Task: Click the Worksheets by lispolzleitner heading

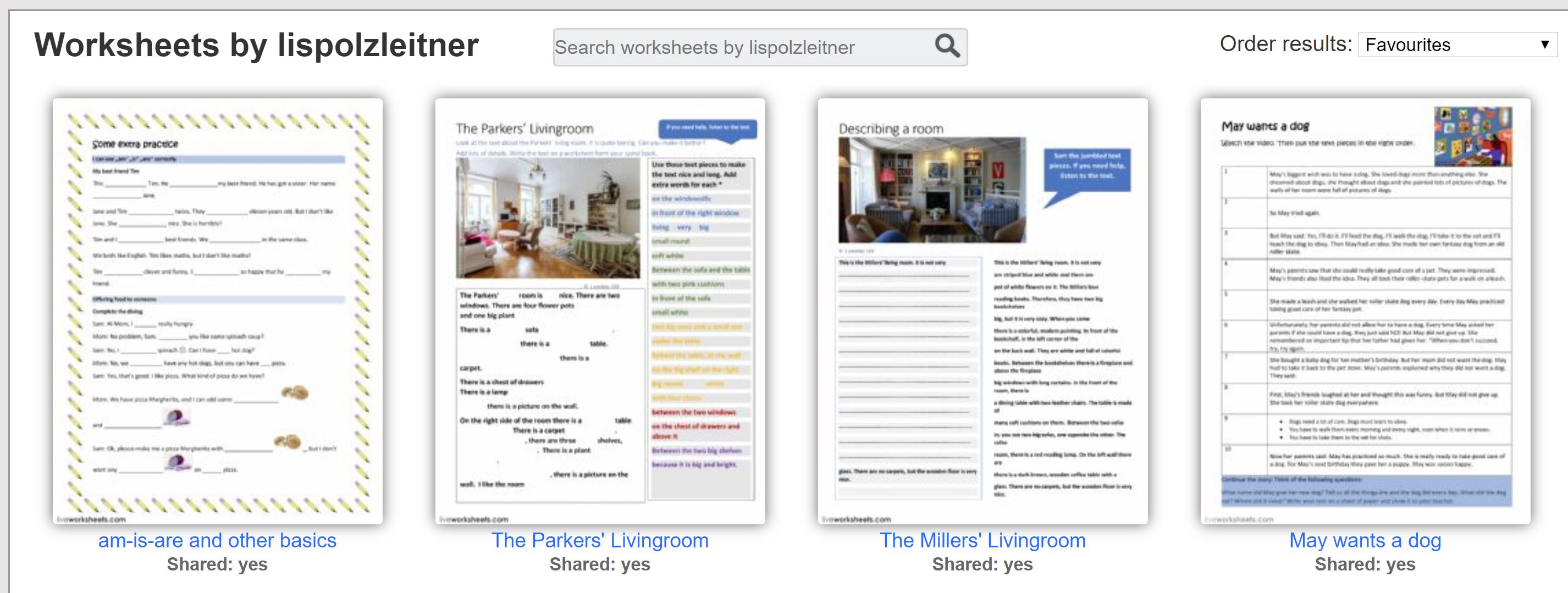Action: pos(256,45)
